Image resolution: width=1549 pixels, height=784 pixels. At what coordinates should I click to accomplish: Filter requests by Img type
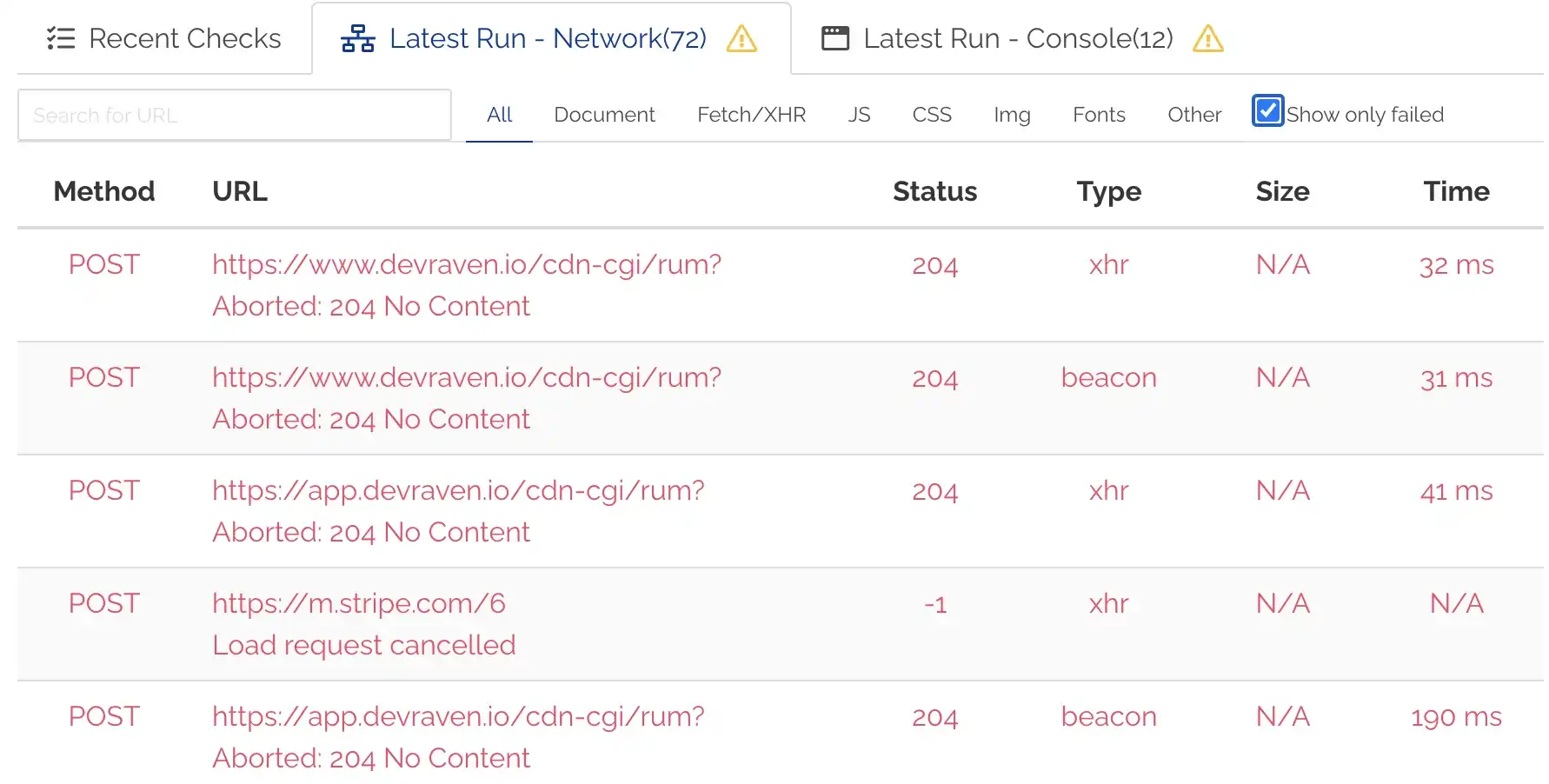(x=1011, y=114)
